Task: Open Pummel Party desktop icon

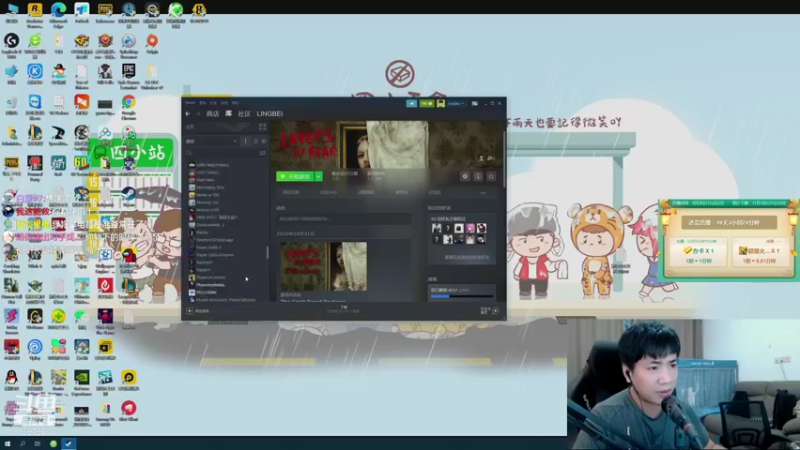Action: tap(35, 169)
